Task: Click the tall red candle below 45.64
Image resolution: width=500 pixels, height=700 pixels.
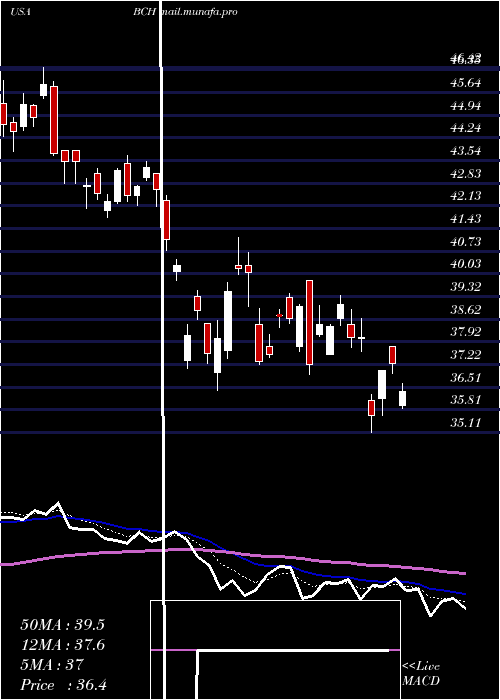Action: click(x=54, y=120)
